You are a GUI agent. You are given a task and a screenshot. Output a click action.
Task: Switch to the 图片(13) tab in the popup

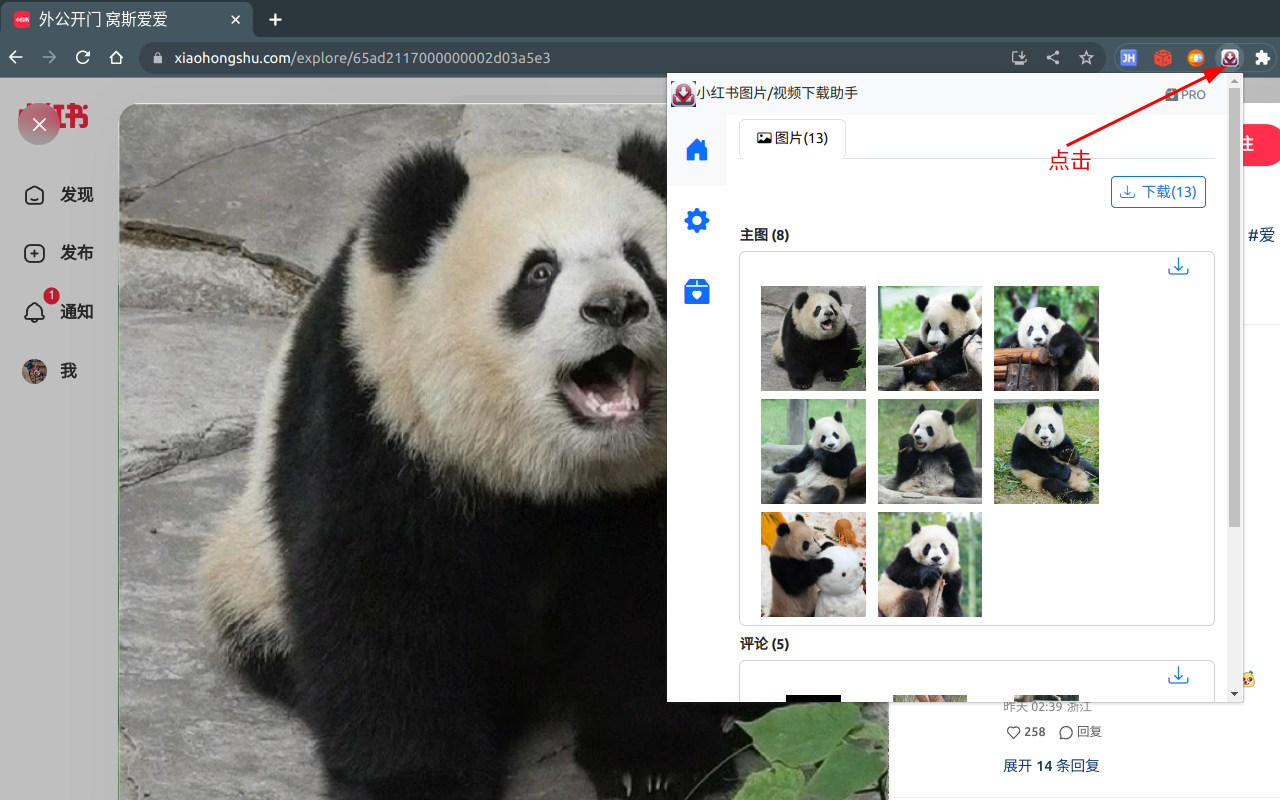pos(792,139)
